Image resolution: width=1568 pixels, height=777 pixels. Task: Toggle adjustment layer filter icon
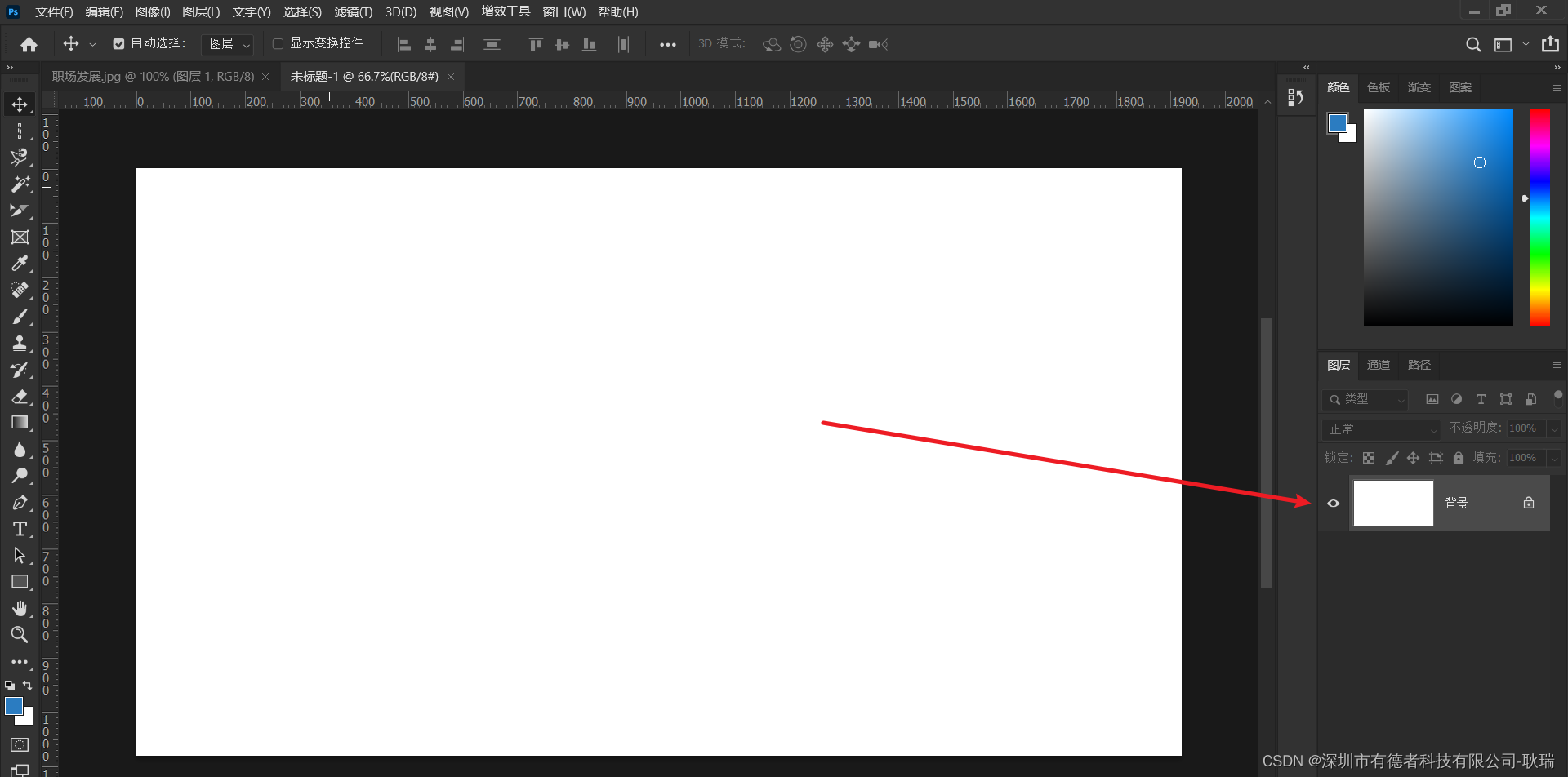(1456, 399)
